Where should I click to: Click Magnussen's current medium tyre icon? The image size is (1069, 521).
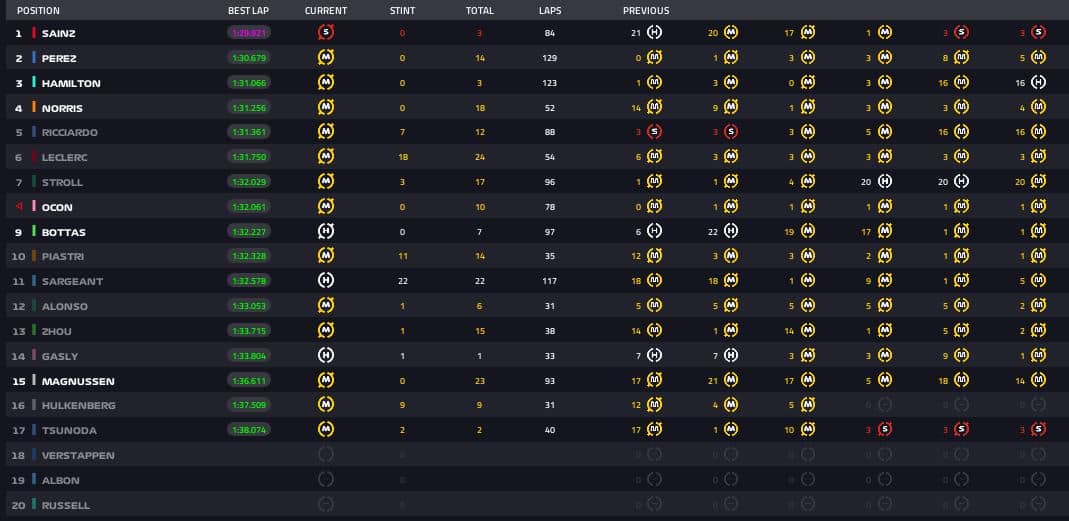[x=326, y=380]
